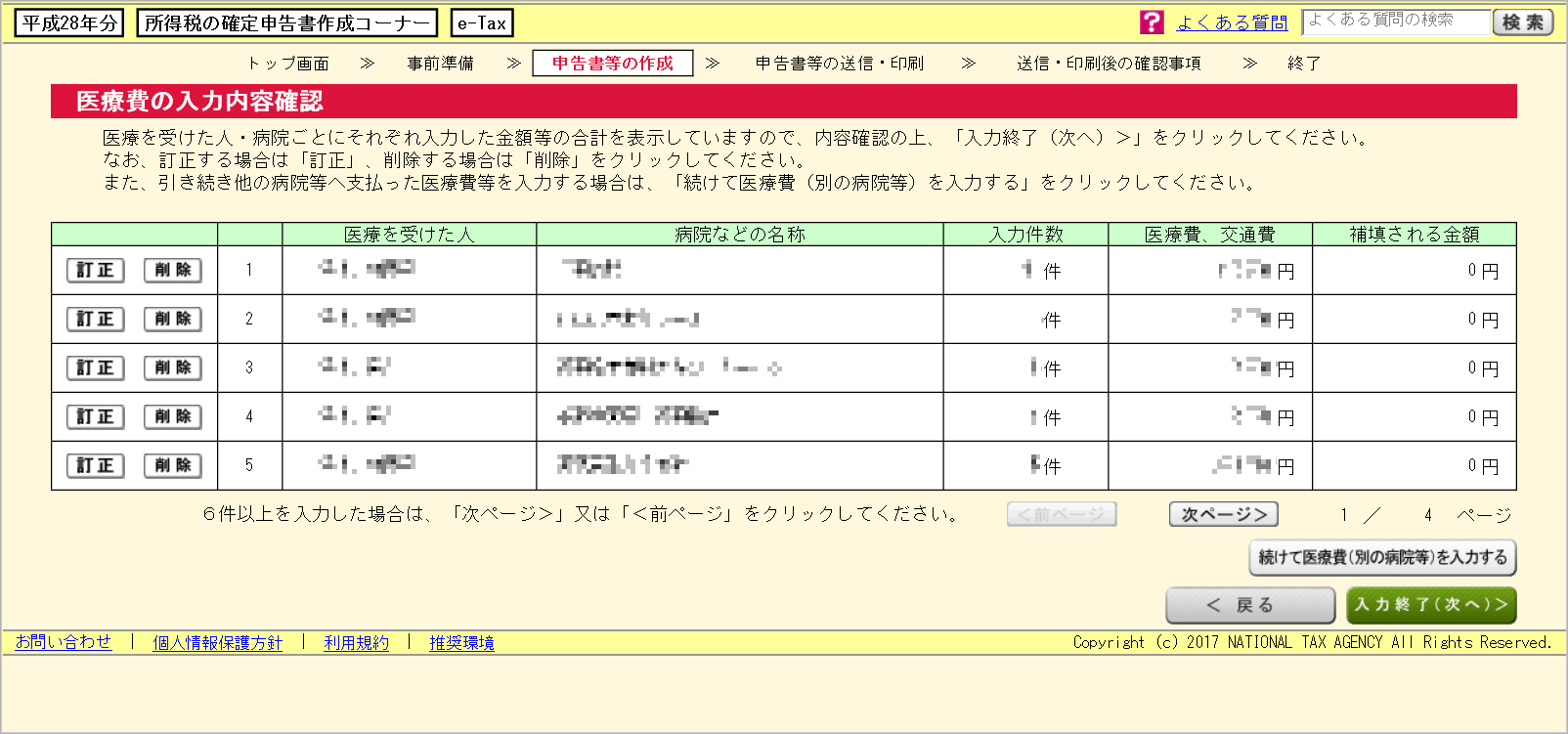Go to next page with 次ページ＞
Screen dimensions: 1568x734
tap(1223, 514)
